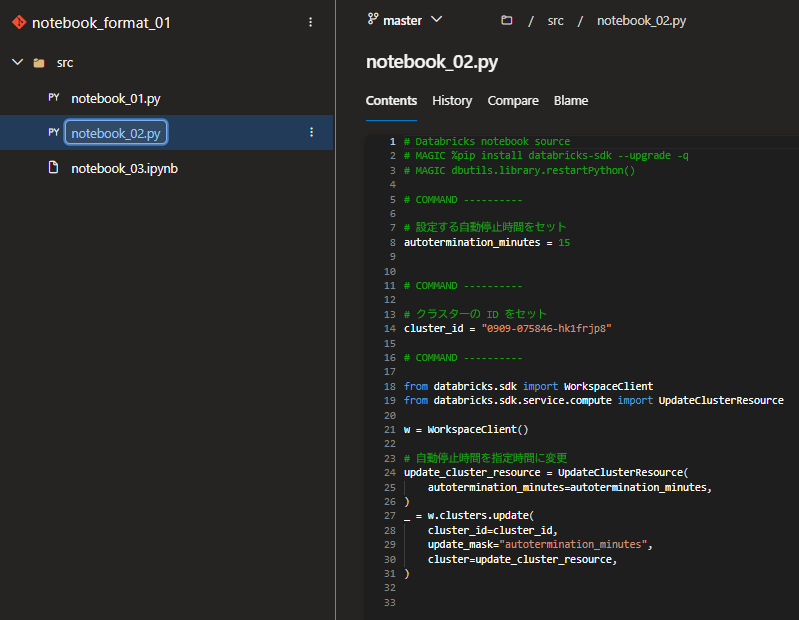Click update_cluster_resource assignment on line 24

pos(546,472)
